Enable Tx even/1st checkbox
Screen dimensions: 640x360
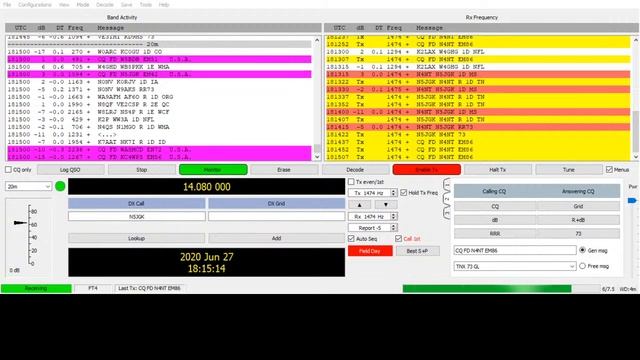tap(351, 182)
